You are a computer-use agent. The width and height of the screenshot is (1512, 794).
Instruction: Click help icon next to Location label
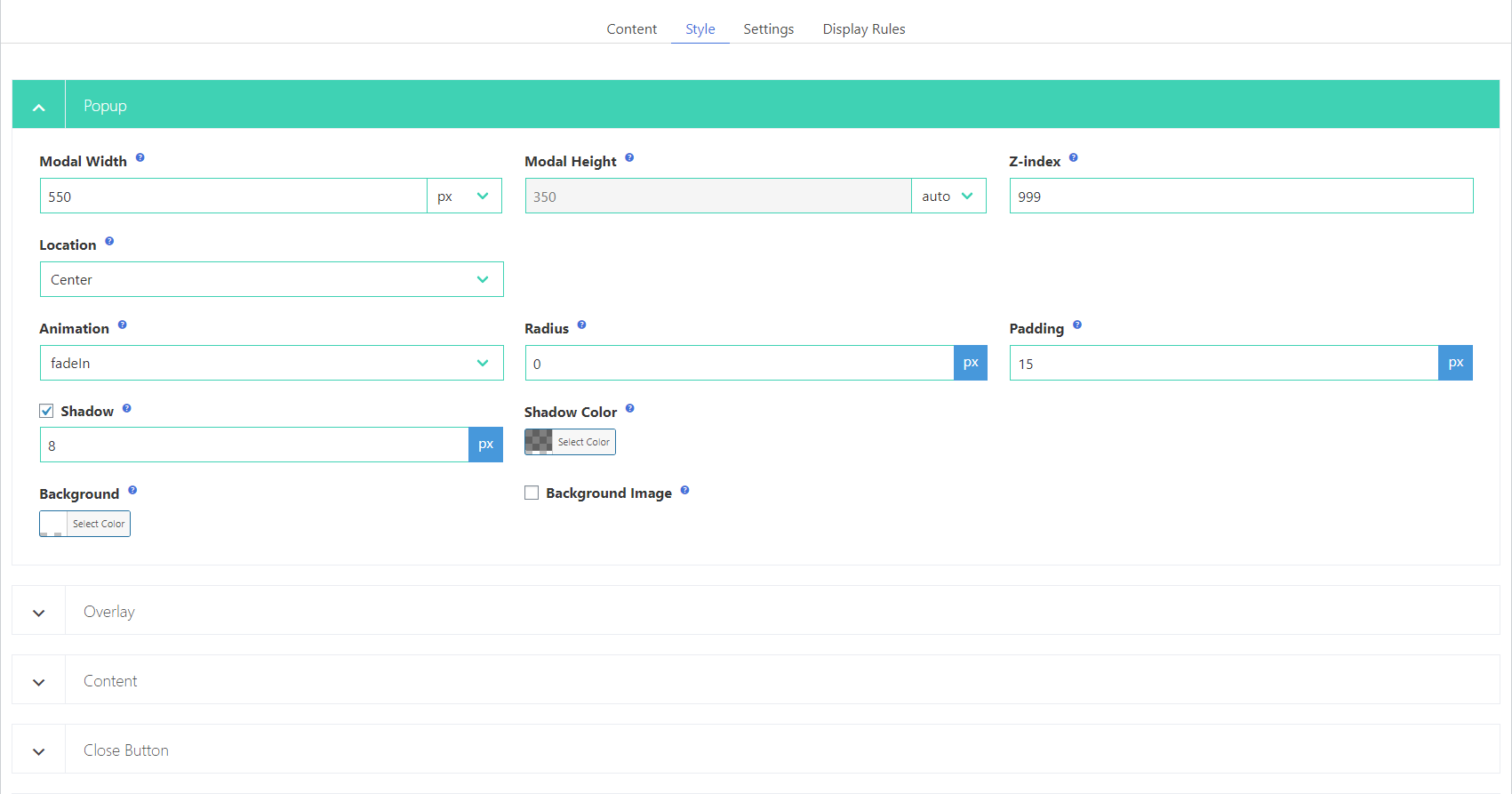[x=109, y=242]
